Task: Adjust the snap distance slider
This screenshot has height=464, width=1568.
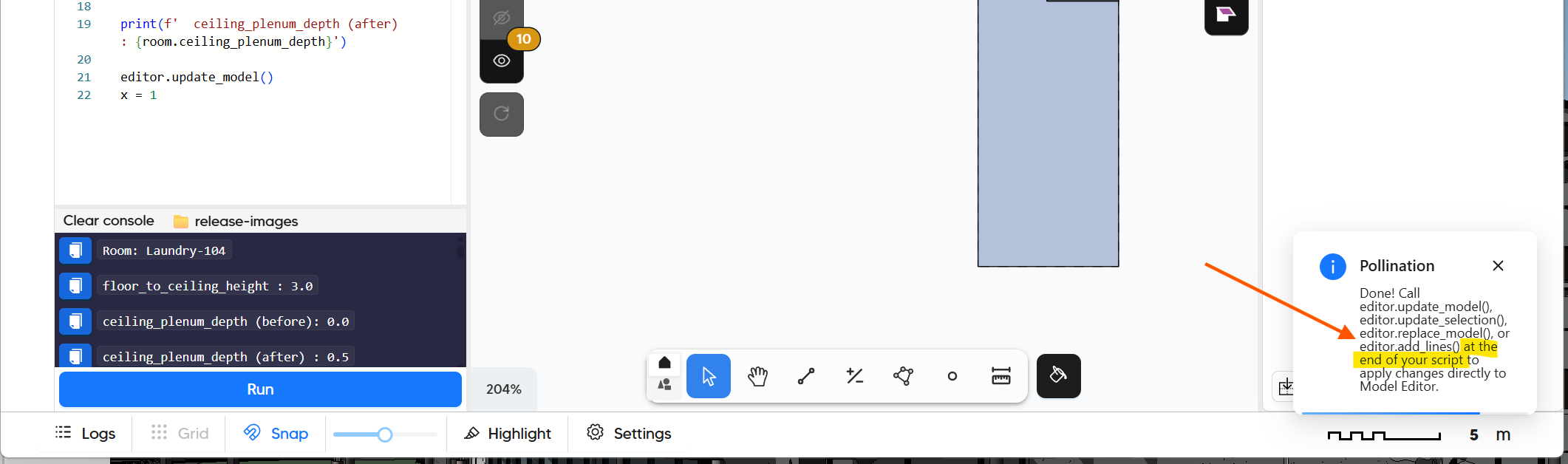Action: click(x=384, y=434)
